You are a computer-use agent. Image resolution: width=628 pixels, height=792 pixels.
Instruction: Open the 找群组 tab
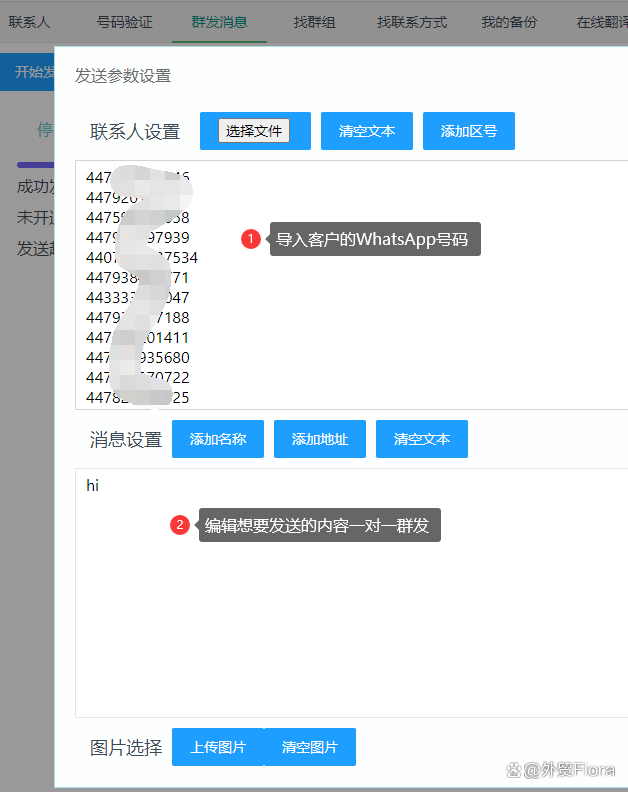coord(314,22)
